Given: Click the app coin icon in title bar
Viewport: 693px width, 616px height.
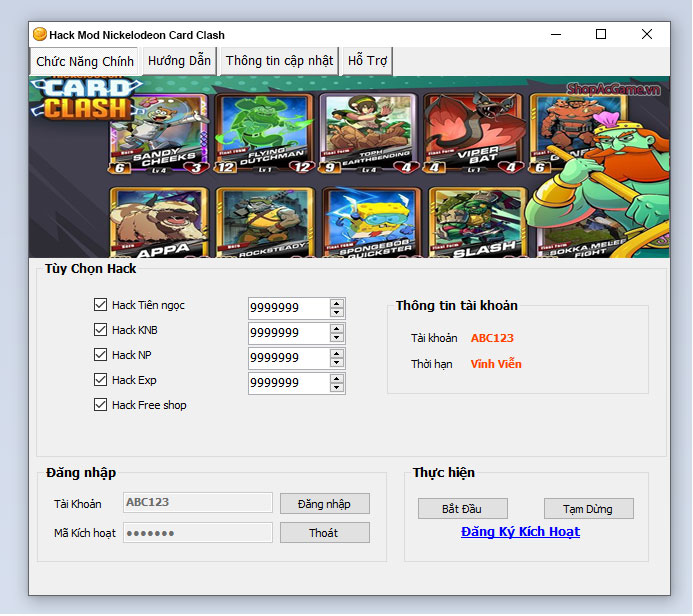Looking at the screenshot, I should pyautogui.click(x=40, y=34).
